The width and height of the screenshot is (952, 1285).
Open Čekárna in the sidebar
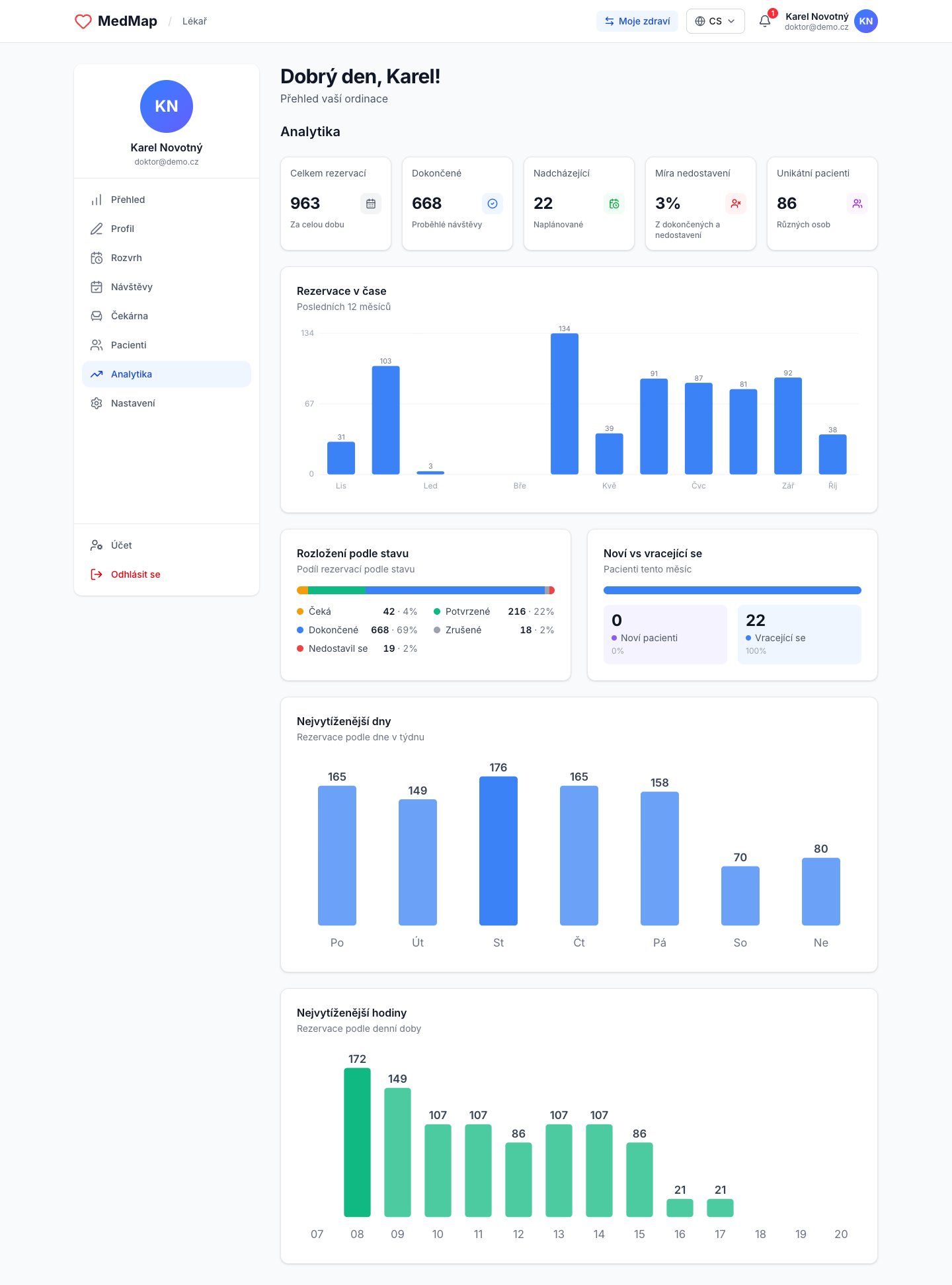click(x=167, y=316)
